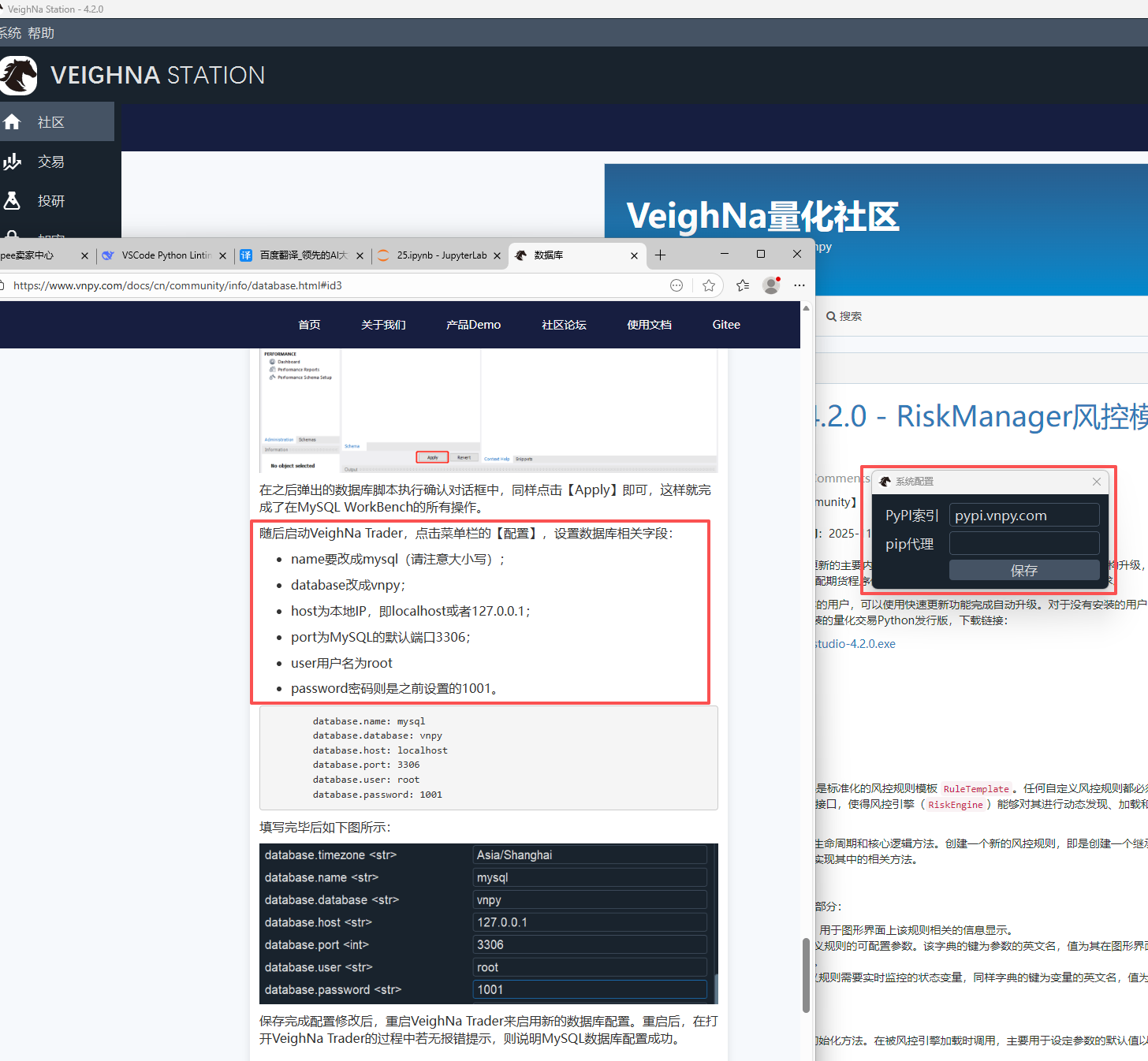Open the Gitee navigation link
The width and height of the screenshot is (1148, 1061).
[726, 325]
